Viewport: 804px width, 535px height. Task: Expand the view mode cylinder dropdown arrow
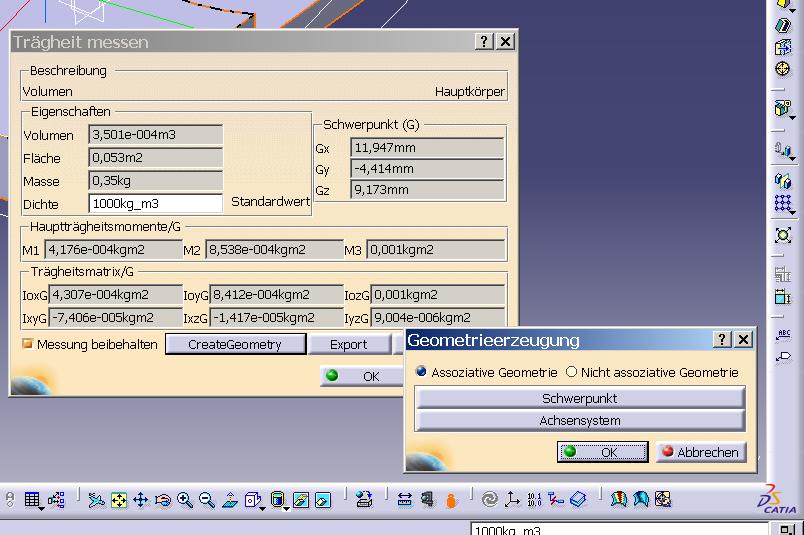pos(287,508)
